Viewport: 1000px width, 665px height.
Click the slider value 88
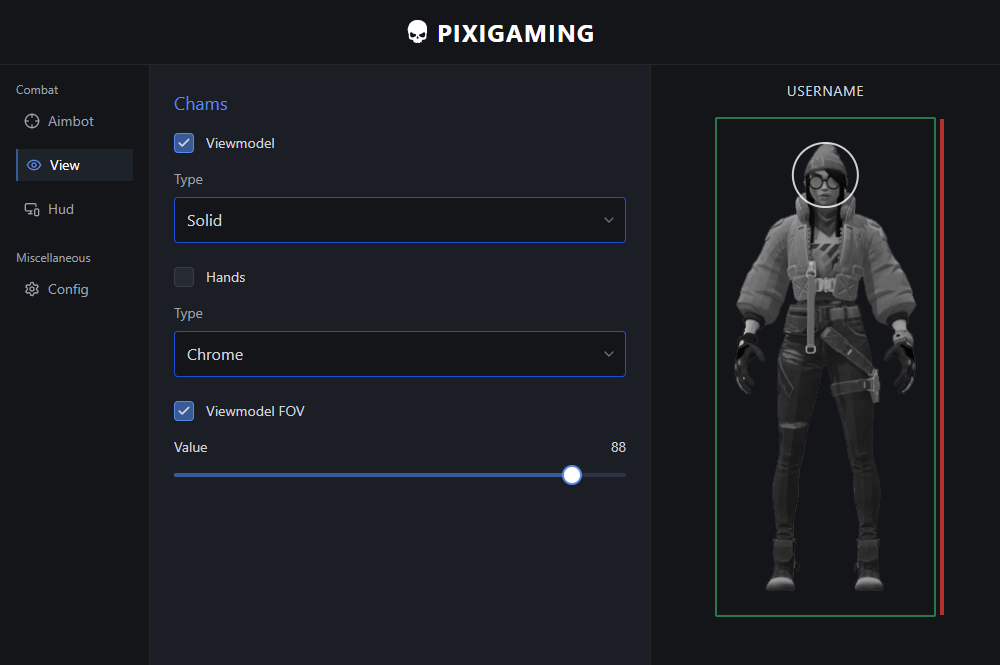pos(618,448)
